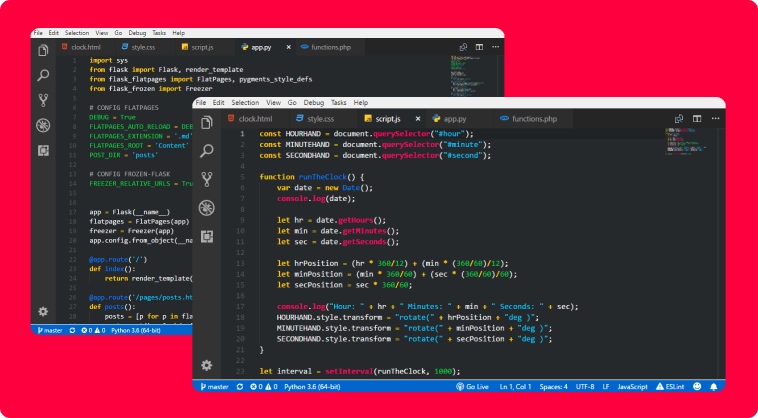The width and height of the screenshot is (758, 418).
Task: Click Ln 1, Col 1 cursor position
Action: click(515, 387)
